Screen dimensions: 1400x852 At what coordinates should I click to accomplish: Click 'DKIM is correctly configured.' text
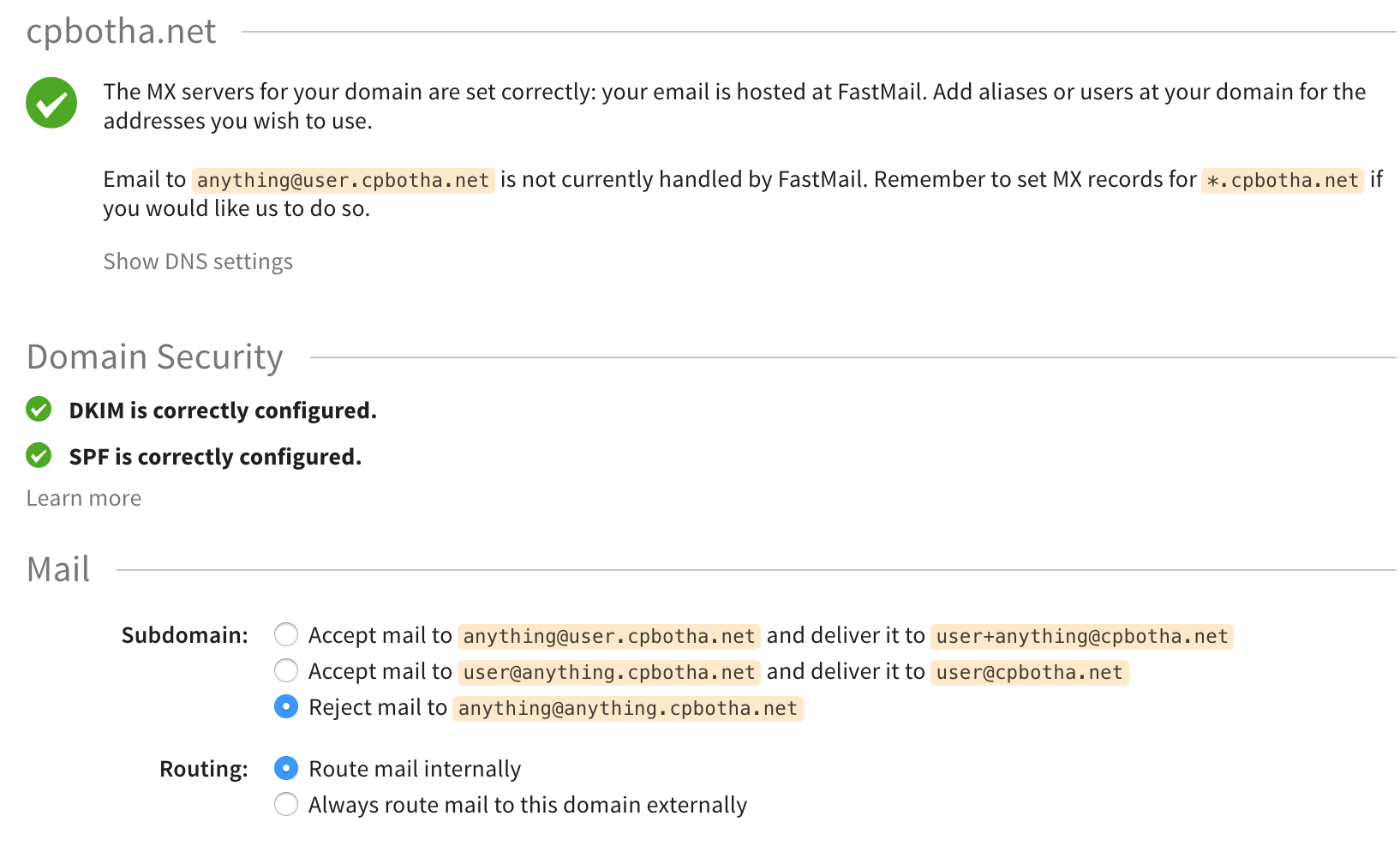coord(223,411)
